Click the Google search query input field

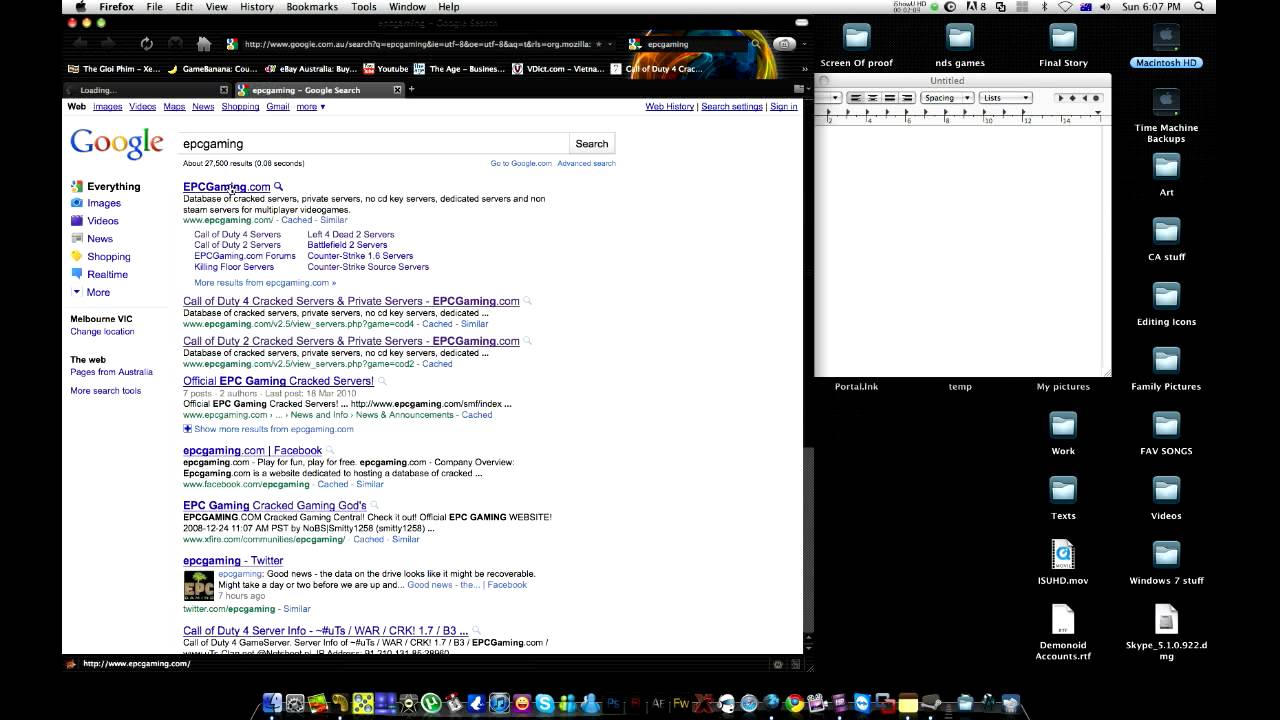(373, 144)
